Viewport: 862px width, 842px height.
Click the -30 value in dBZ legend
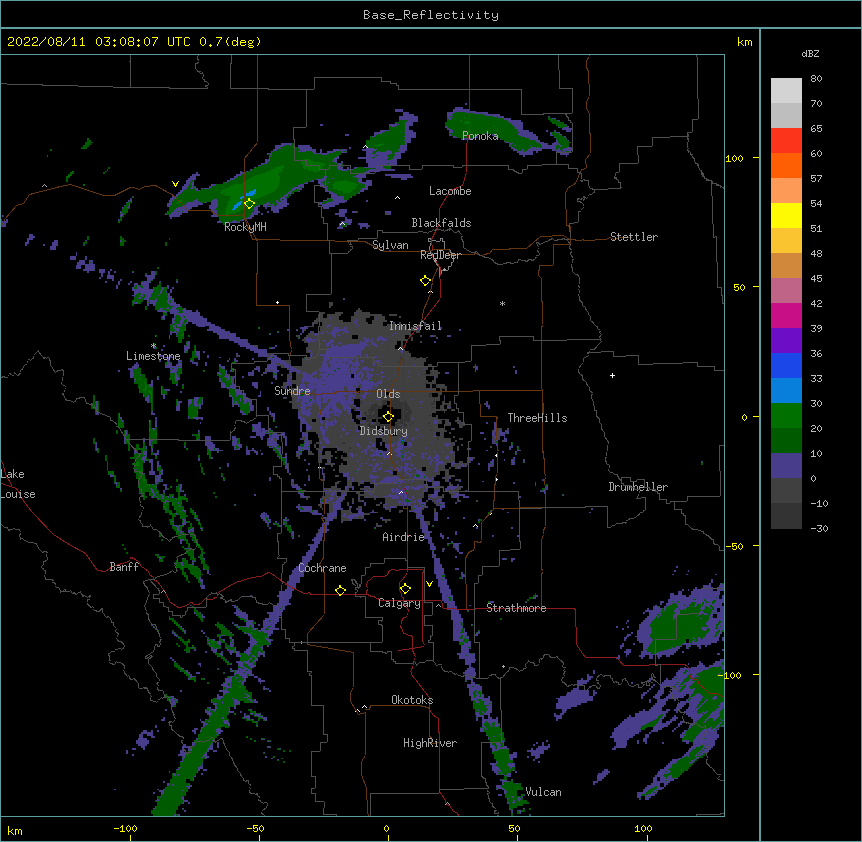[819, 528]
